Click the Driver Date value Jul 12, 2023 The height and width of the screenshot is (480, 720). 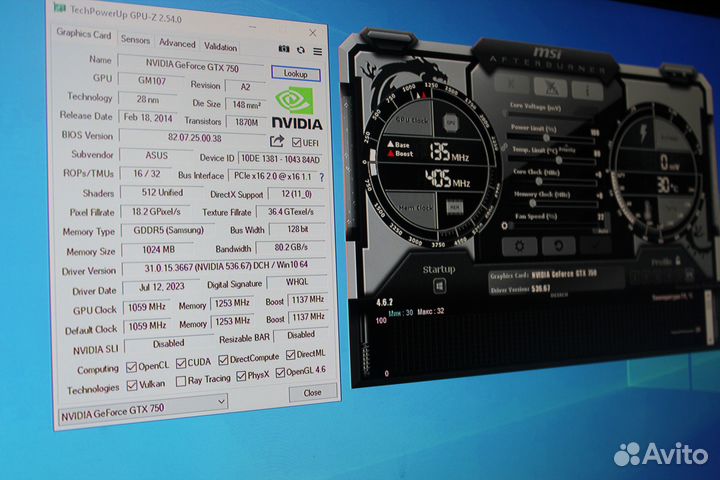(161, 287)
